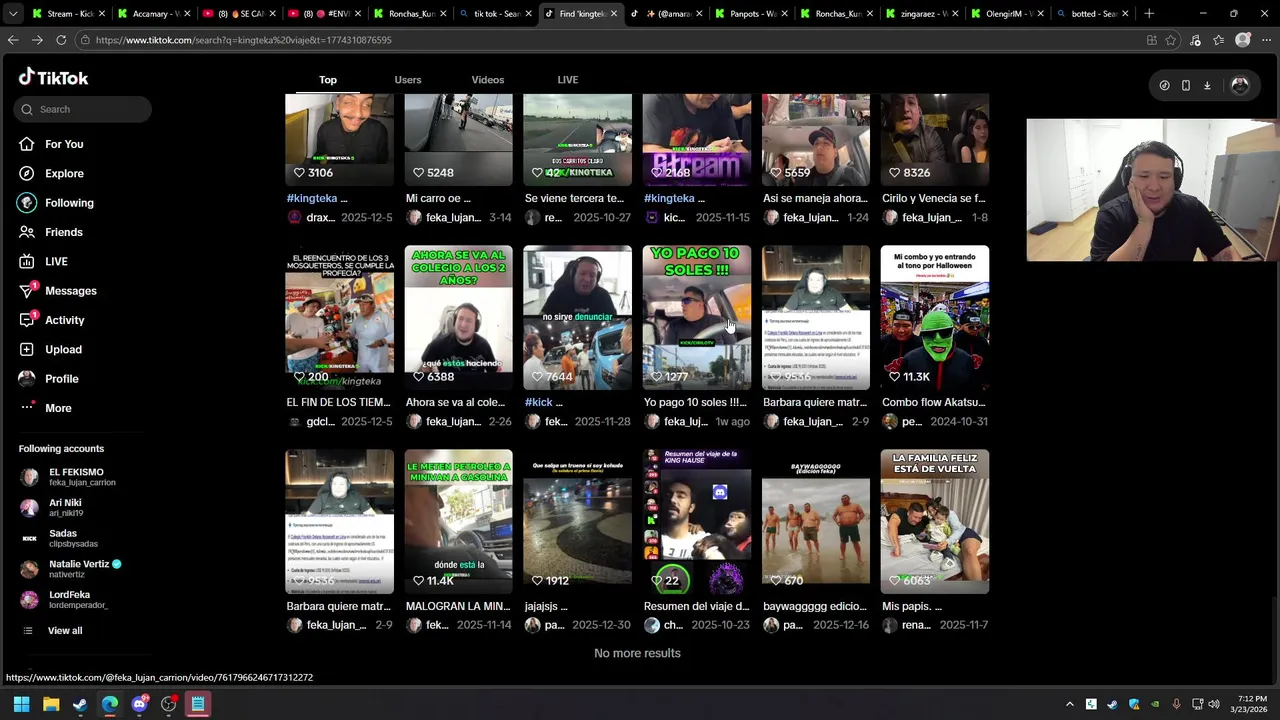This screenshot has width=1280, height=720.
Task: Open 'Resumen del viaje de la KING HAUSE' video
Action: pyautogui.click(x=696, y=521)
